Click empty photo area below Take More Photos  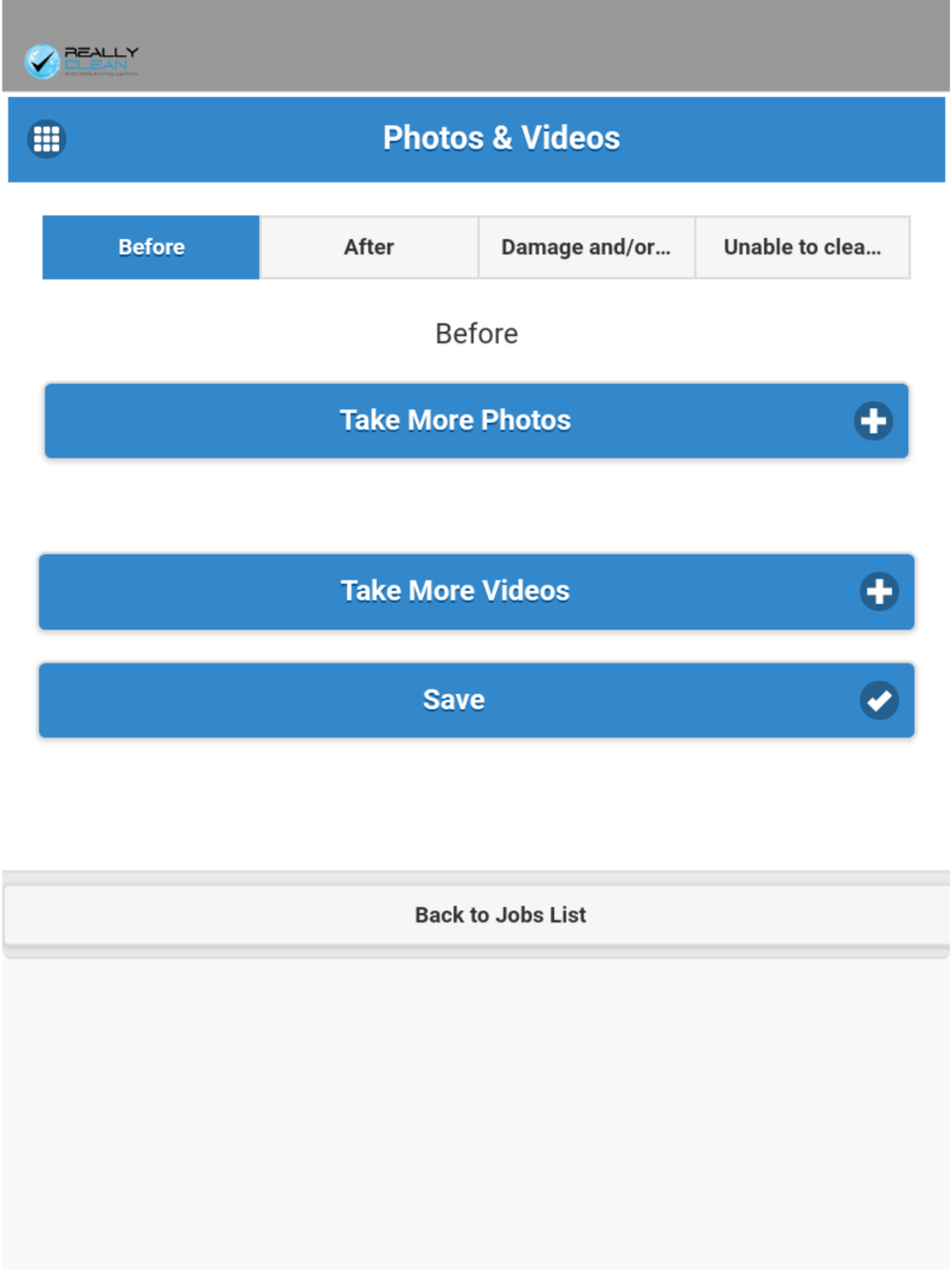click(x=476, y=506)
